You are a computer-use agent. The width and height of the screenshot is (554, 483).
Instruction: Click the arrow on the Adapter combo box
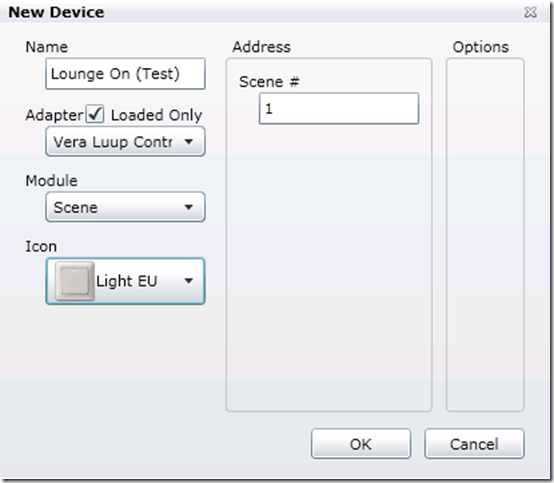pyautogui.click(x=189, y=142)
